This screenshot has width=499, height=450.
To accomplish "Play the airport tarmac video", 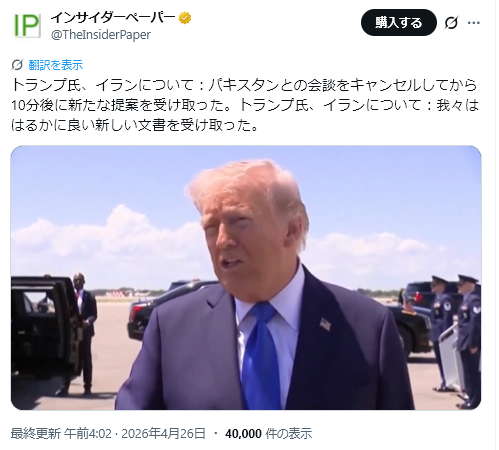I will [x=246, y=278].
